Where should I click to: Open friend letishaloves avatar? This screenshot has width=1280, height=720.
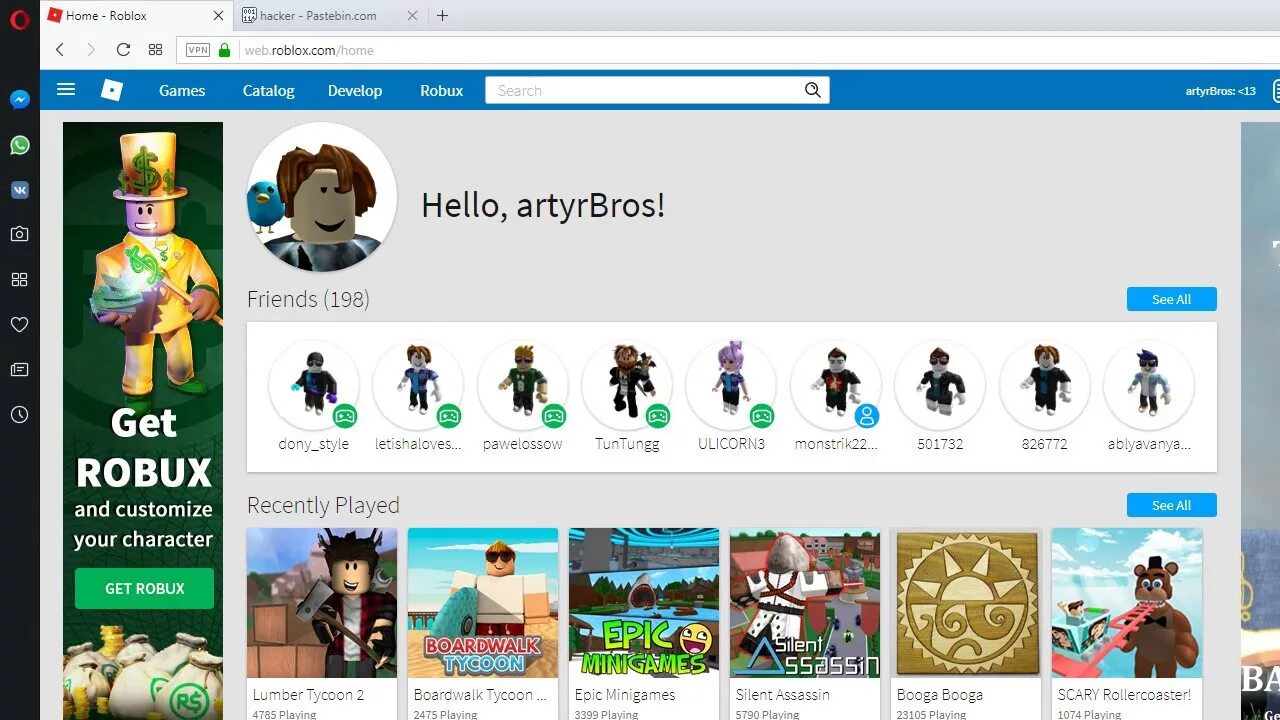(418, 385)
